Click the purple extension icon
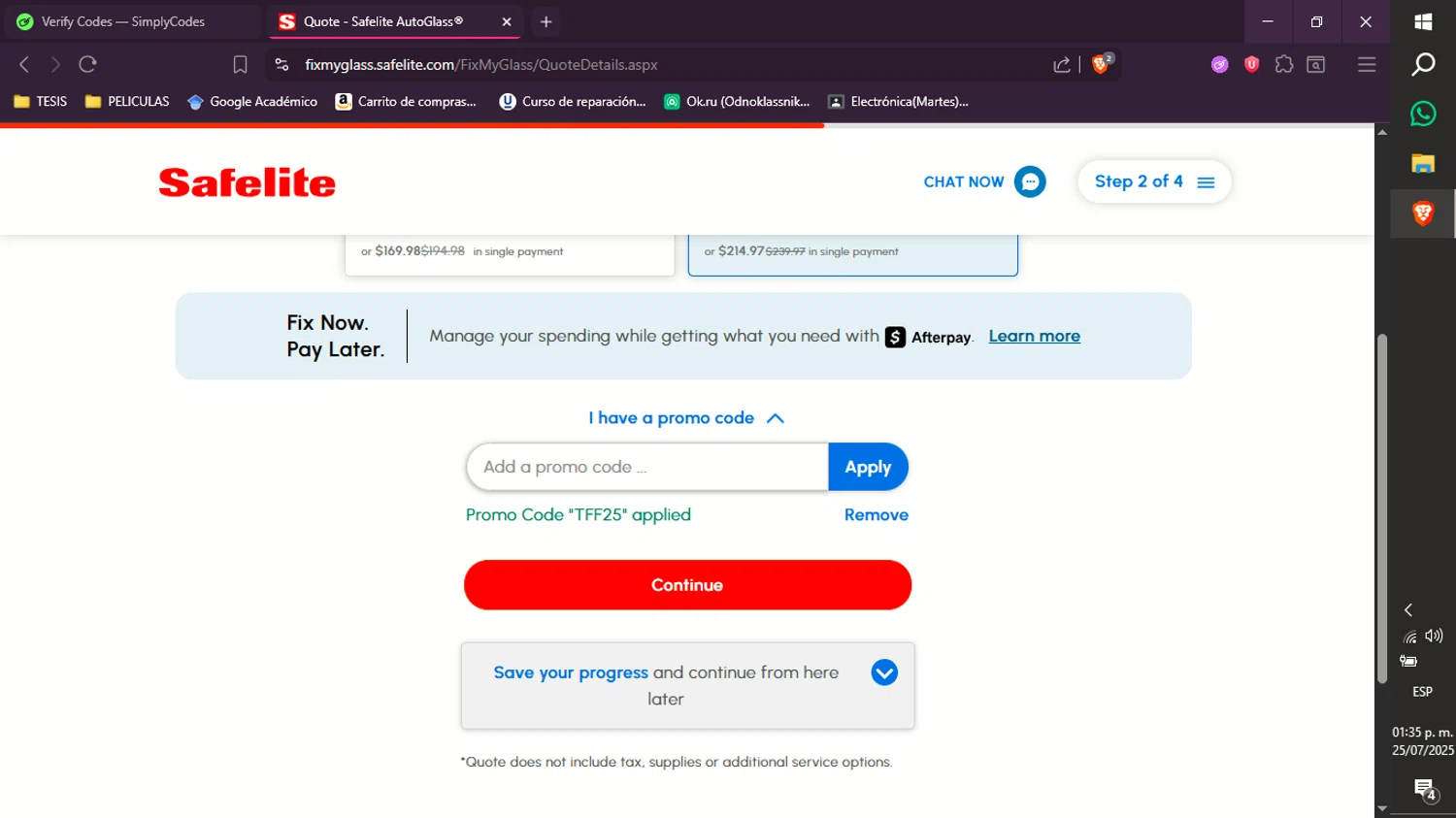 tap(1220, 64)
